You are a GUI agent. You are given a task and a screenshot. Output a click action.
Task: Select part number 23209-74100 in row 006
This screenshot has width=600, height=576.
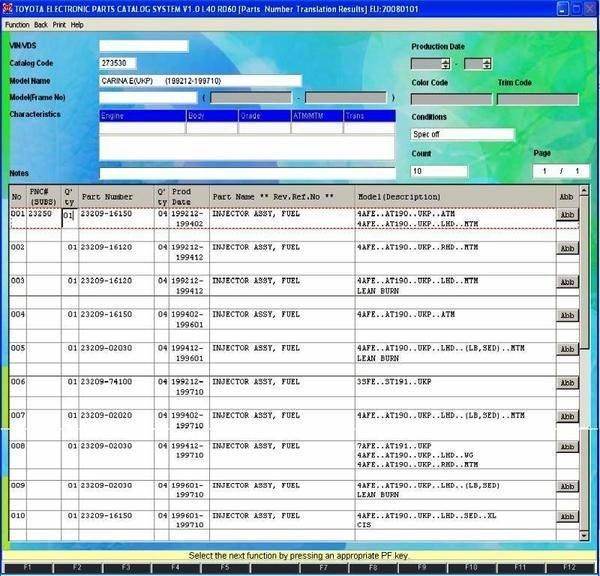[x=107, y=381]
